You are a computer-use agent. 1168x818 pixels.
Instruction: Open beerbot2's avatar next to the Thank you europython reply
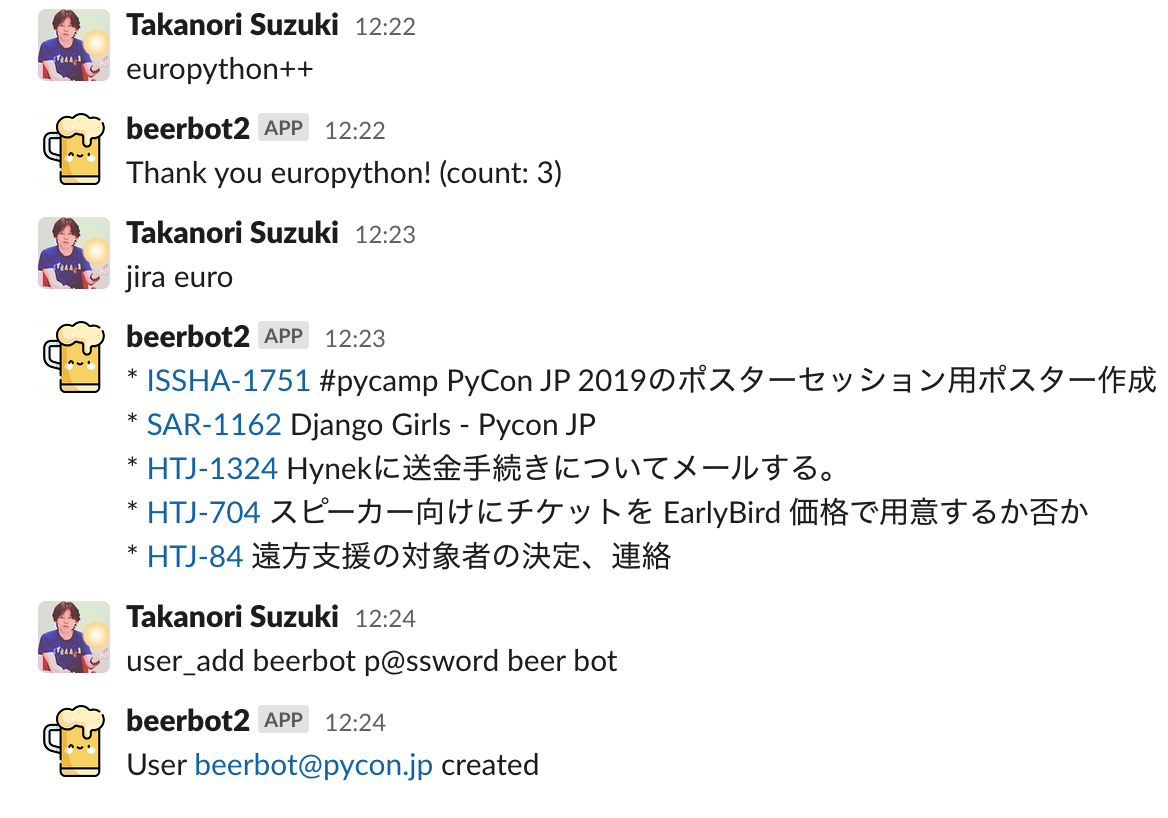coord(73,149)
